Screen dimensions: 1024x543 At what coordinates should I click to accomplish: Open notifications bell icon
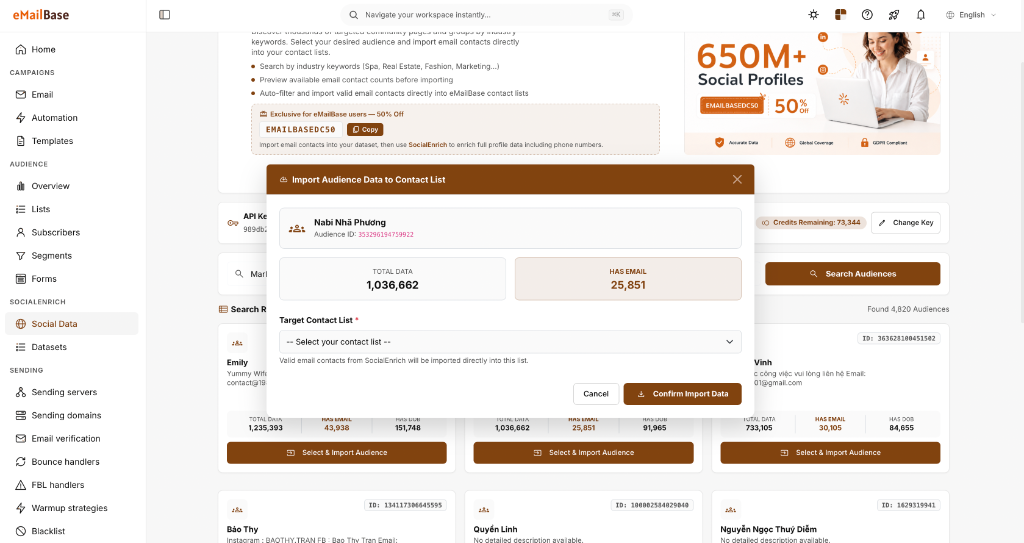pos(921,14)
